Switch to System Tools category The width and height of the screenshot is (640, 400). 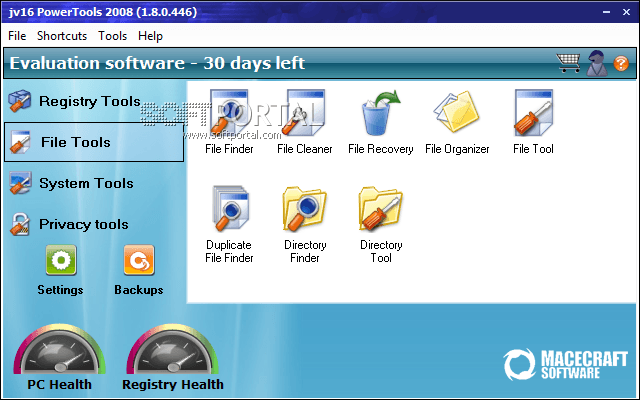pyautogui.click(x=72, y=183)
